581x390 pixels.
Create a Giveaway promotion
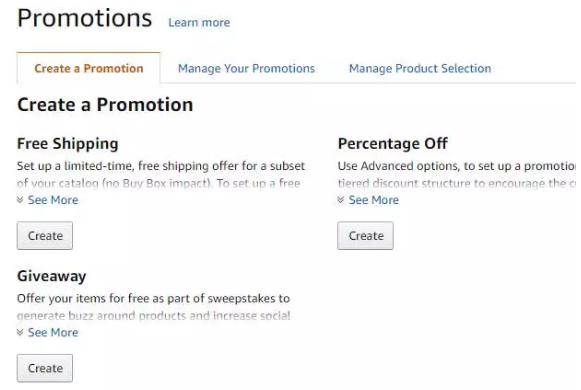pyautogui.click(x=45, y=369)
